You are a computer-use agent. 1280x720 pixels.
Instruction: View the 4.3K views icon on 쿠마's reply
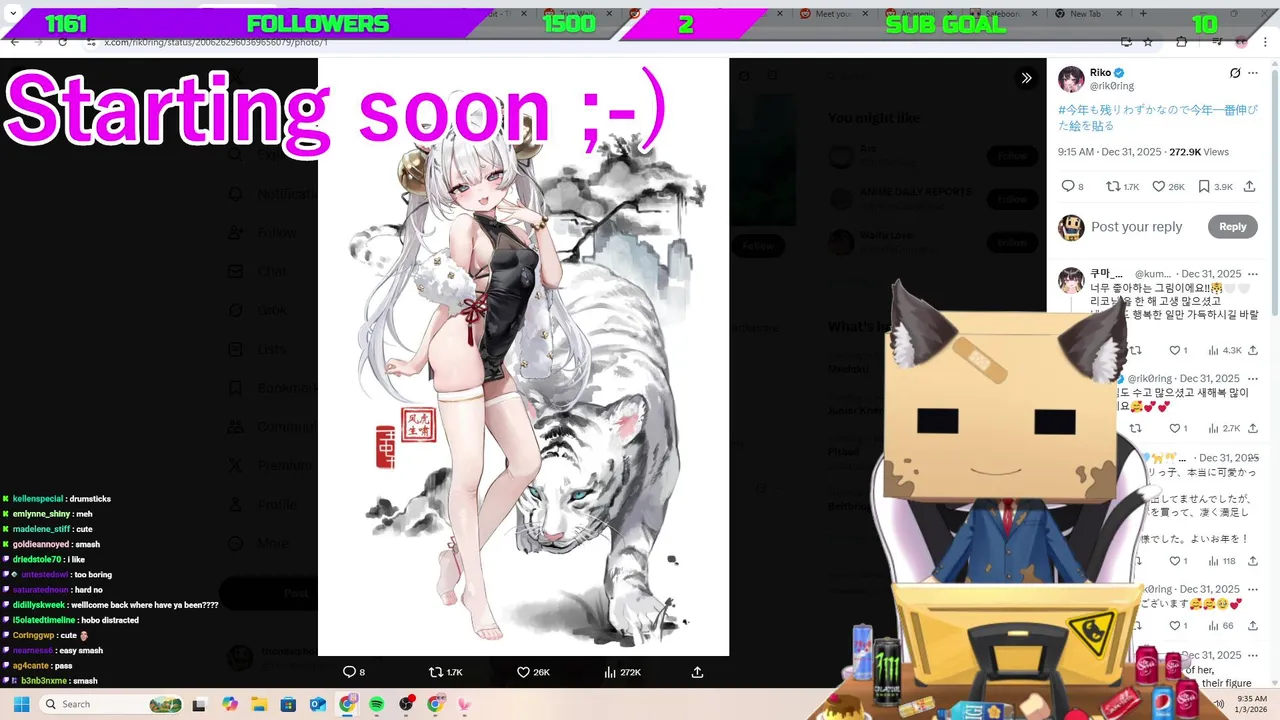(1224, 350)
